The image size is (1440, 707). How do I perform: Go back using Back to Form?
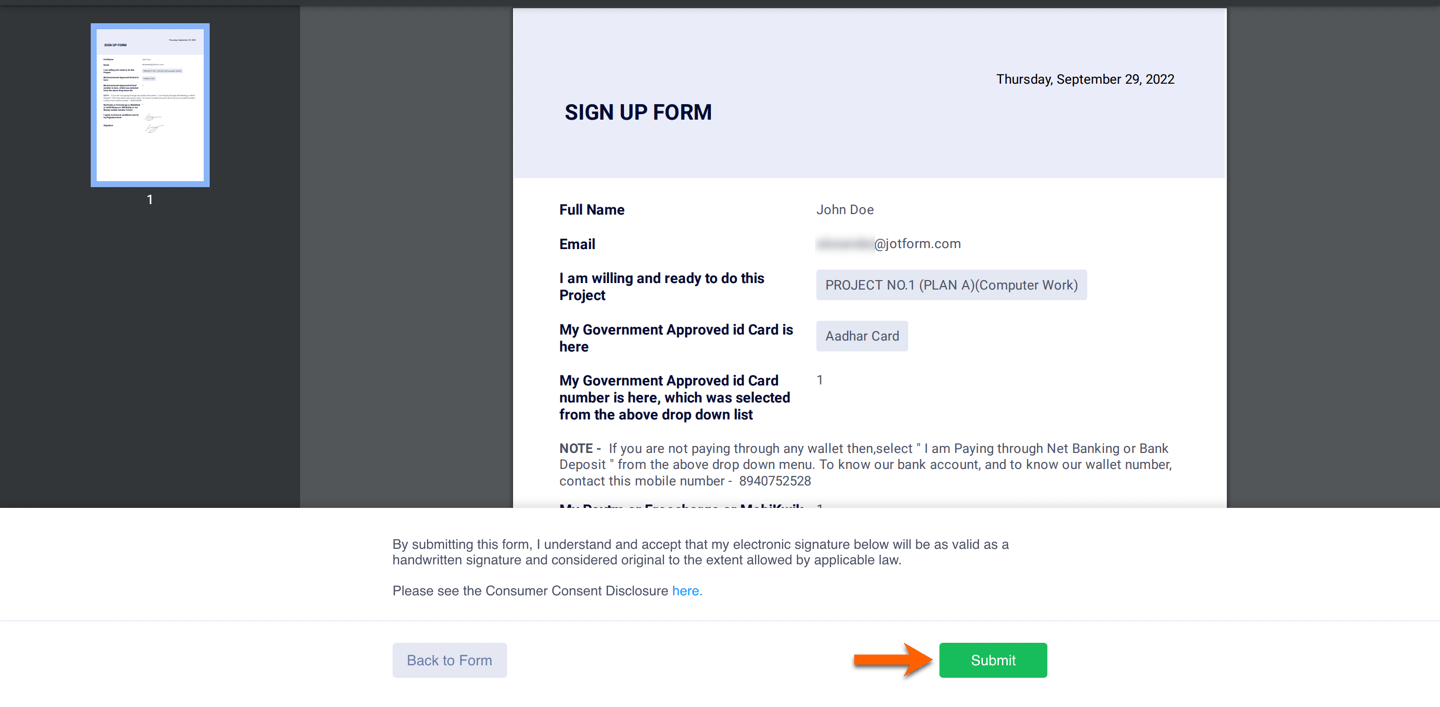click(449, 660)
